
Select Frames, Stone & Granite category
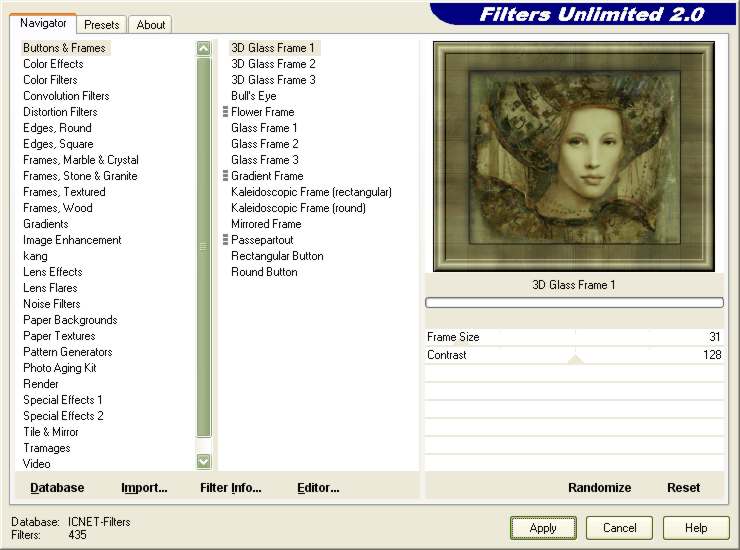[x=80, y=176]
